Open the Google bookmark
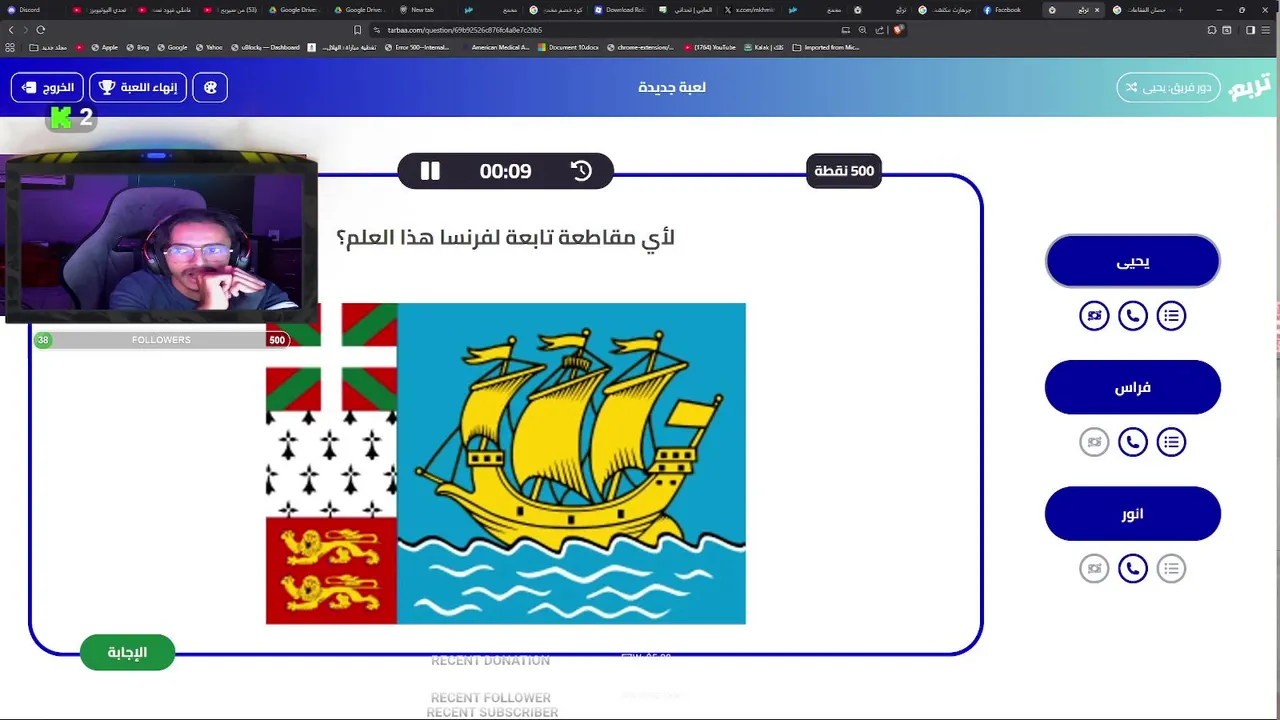Screen dimensions: 1280x720 tap(172, 47)
